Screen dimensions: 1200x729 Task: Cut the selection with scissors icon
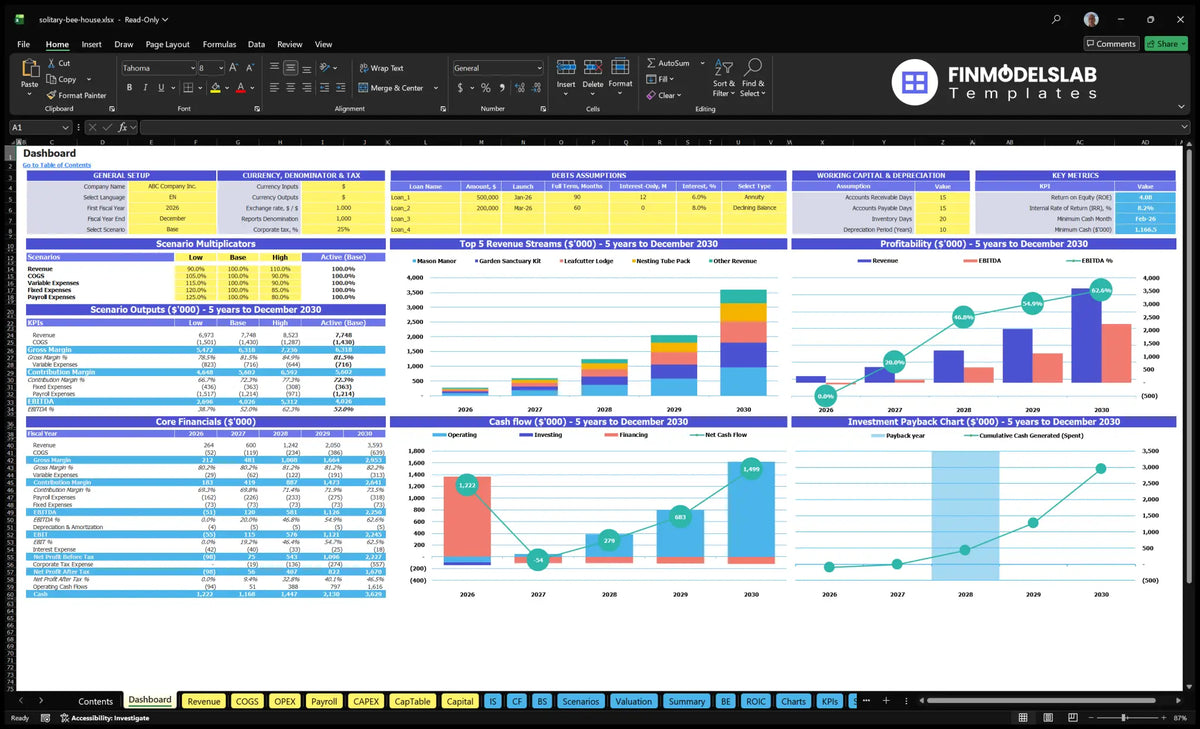coord(51,63)
